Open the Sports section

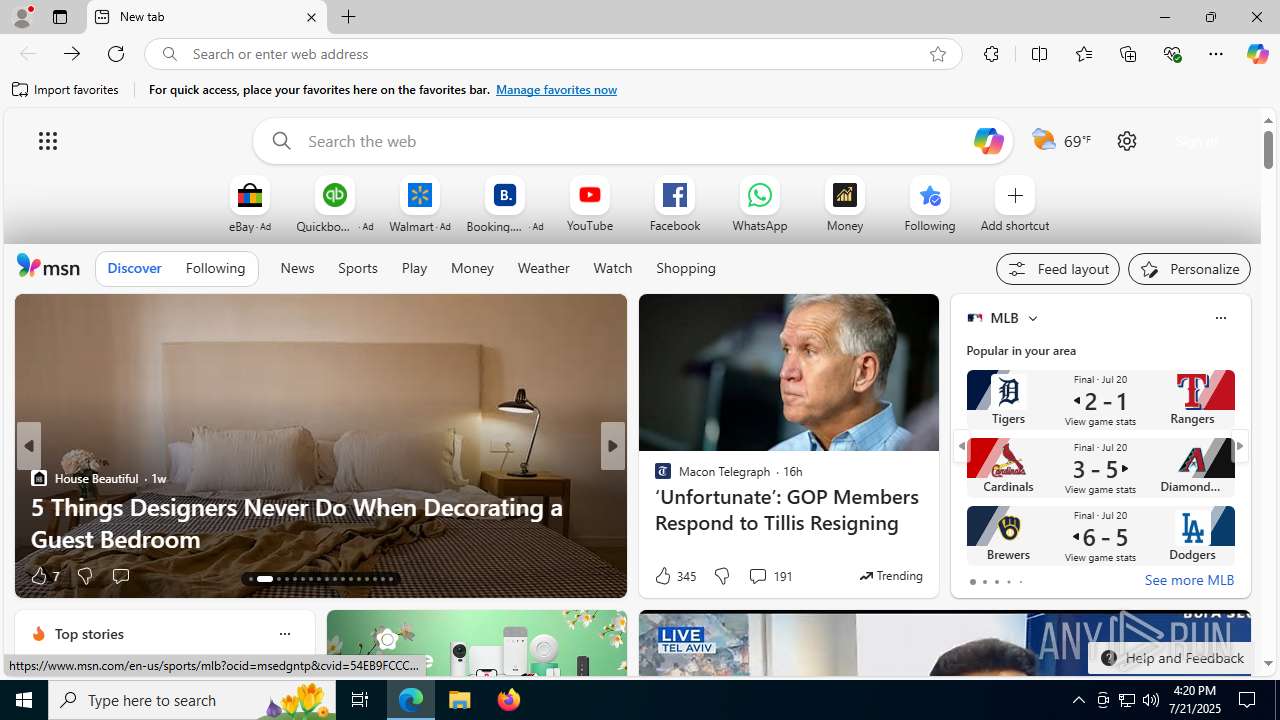pos(357,268)
